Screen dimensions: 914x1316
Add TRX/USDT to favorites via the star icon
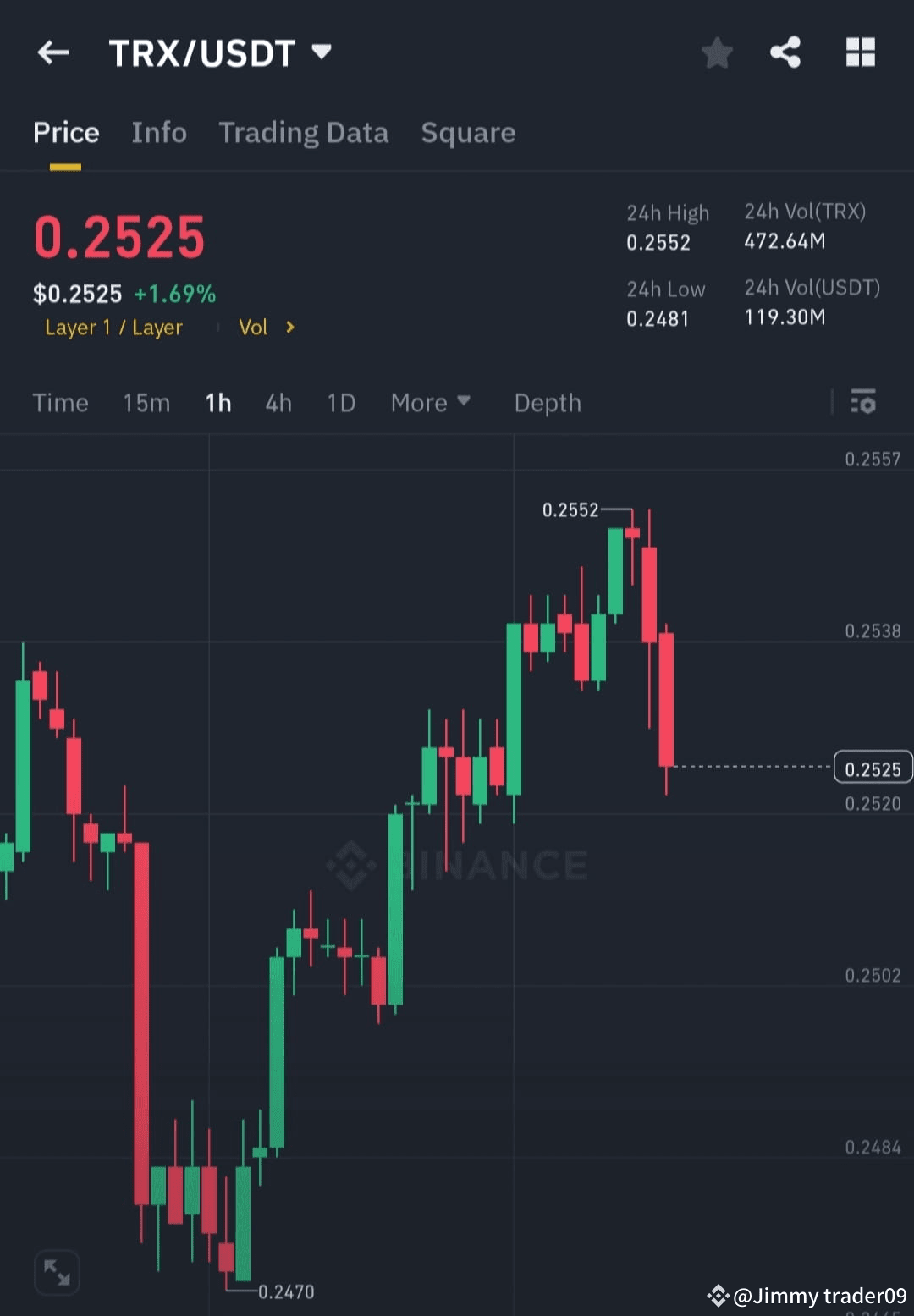(717, 52)
